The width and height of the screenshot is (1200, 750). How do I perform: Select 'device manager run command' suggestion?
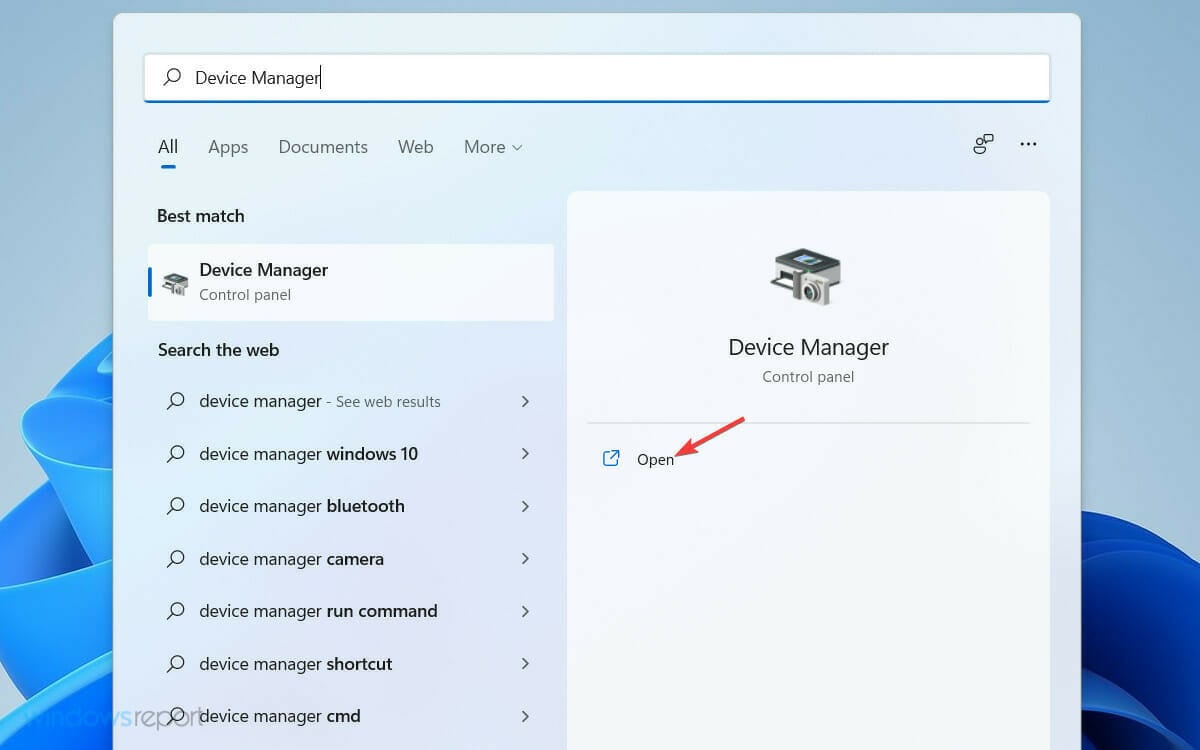tap(351, 611)
